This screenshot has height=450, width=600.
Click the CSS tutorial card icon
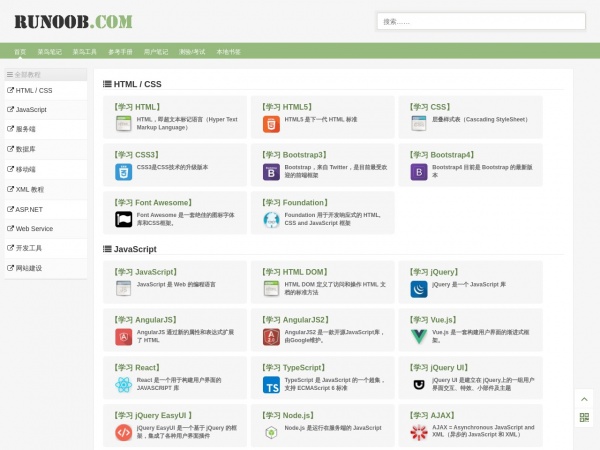(x=419, y=124)
